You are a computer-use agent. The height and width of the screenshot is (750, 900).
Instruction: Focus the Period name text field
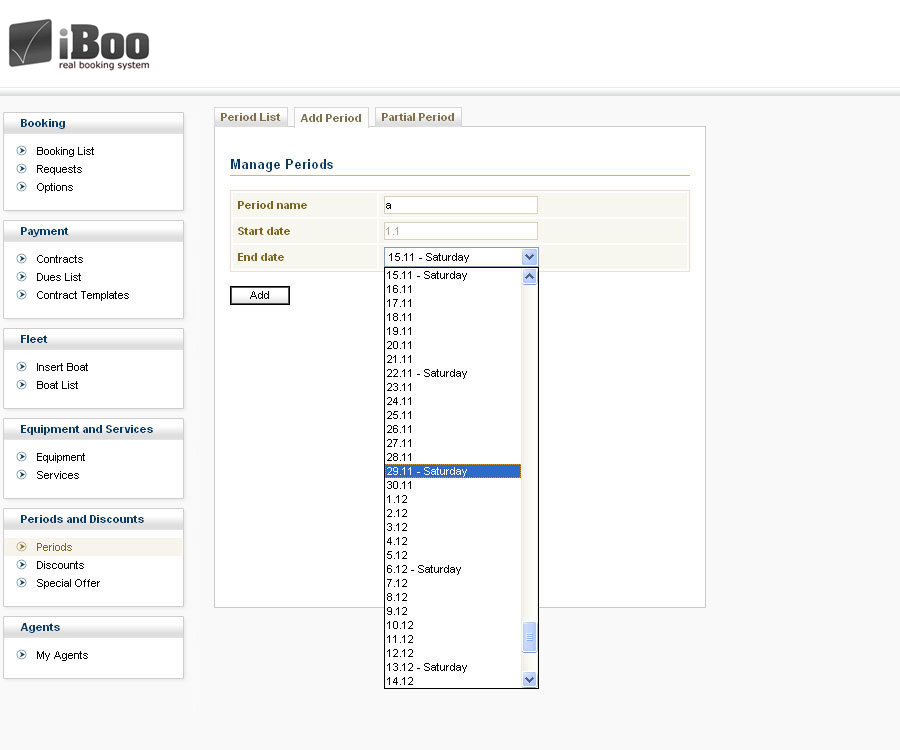tap(460, 205)
